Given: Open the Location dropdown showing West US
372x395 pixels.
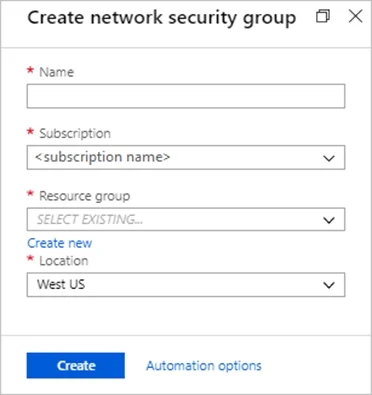Looking at the screenshot, I should [x=186, y=285].
